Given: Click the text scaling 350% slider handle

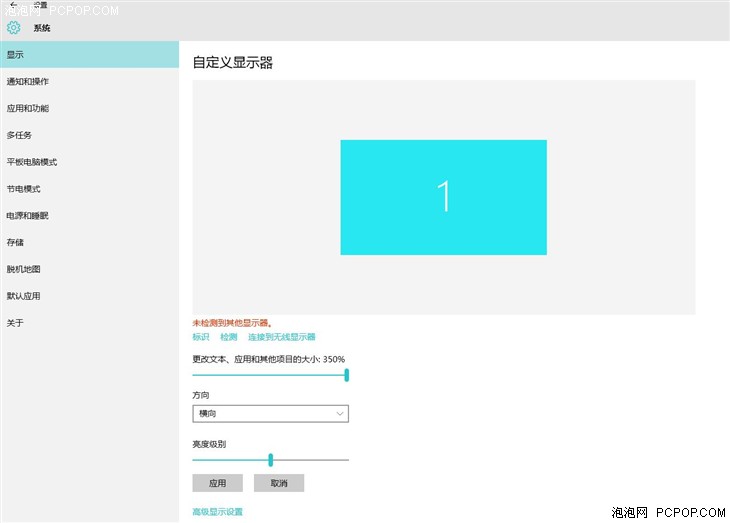Looking at the screenshot, I should (346, 375).
